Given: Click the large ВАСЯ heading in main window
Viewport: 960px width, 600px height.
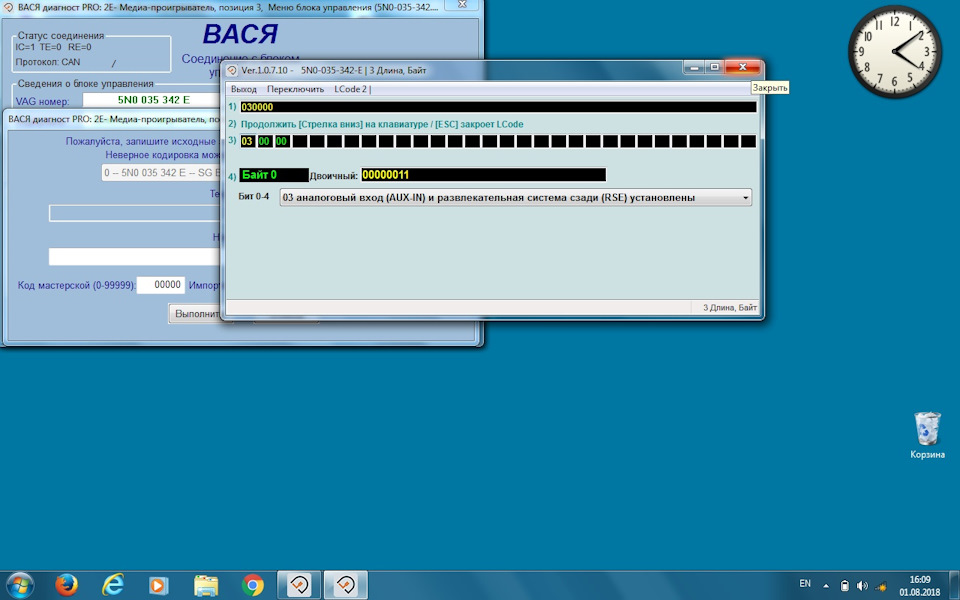Looking at the screenshot, I should point(240,34).
